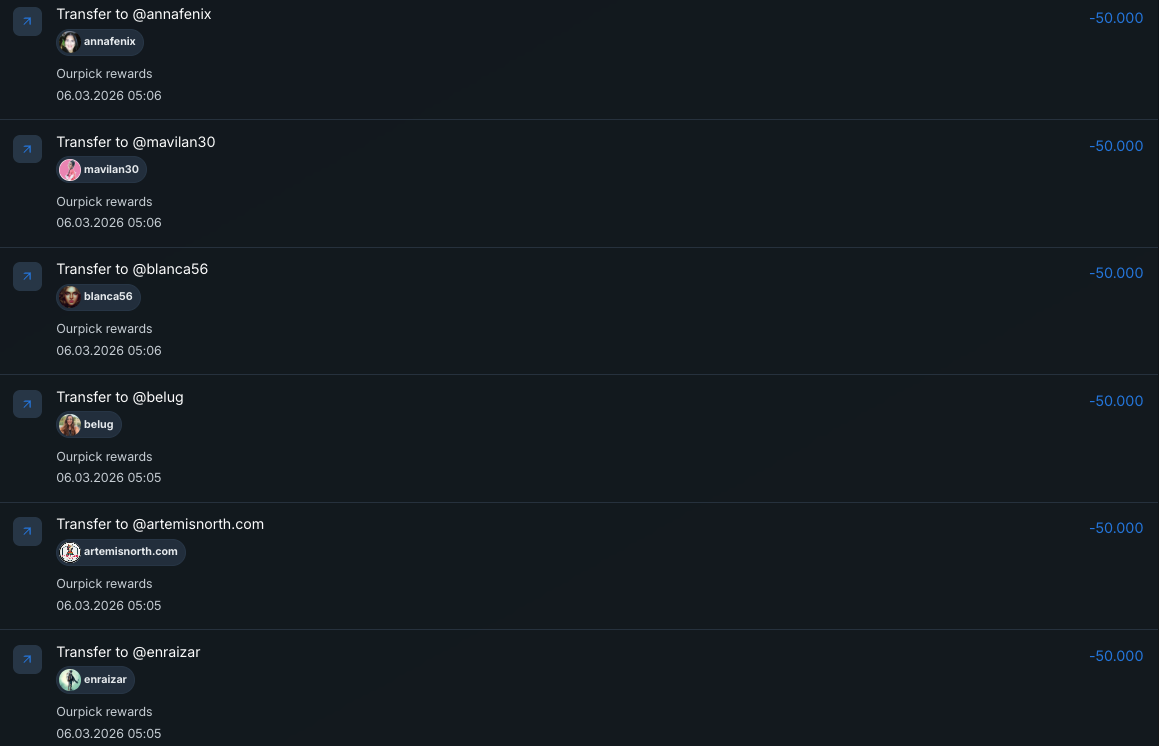This screenshot has width=1159, height=746.
Task: Click the transfer arrow icon beside artemisnorth.com transfer
Action: click(27, 531)
